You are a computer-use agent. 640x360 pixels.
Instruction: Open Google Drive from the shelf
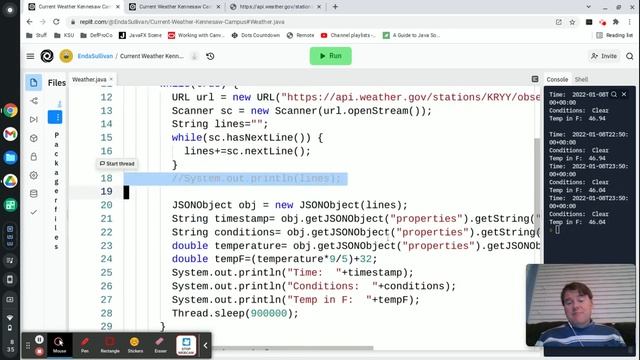click(10, 181)
